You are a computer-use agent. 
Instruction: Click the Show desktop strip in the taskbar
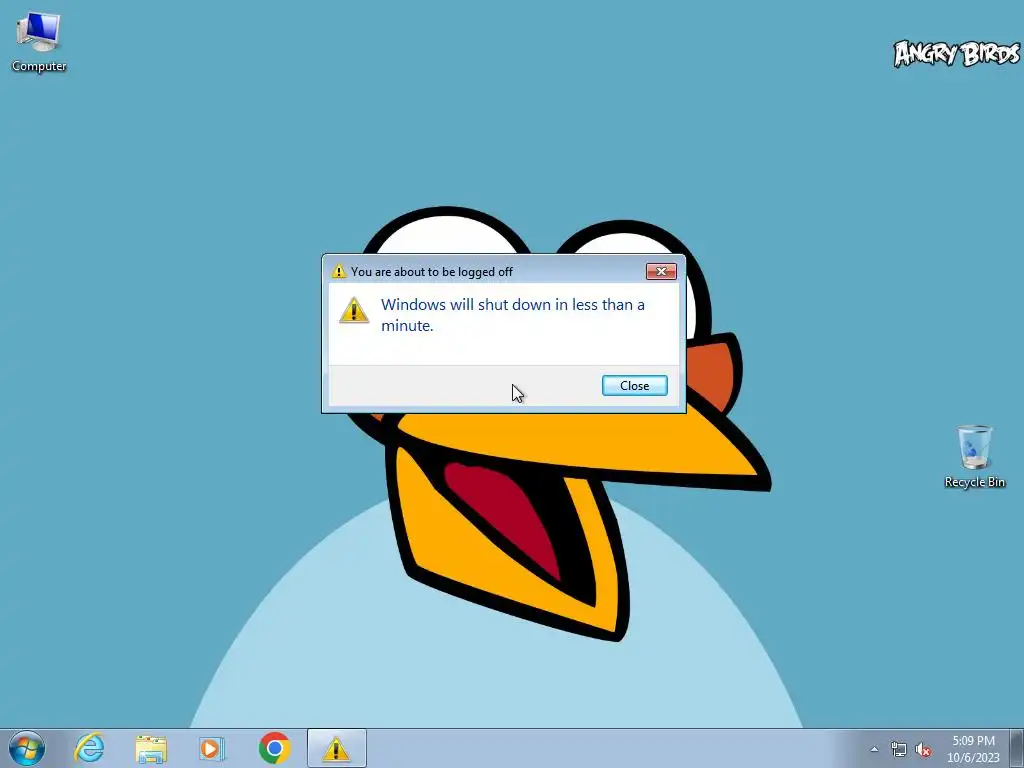[1017, 748]
